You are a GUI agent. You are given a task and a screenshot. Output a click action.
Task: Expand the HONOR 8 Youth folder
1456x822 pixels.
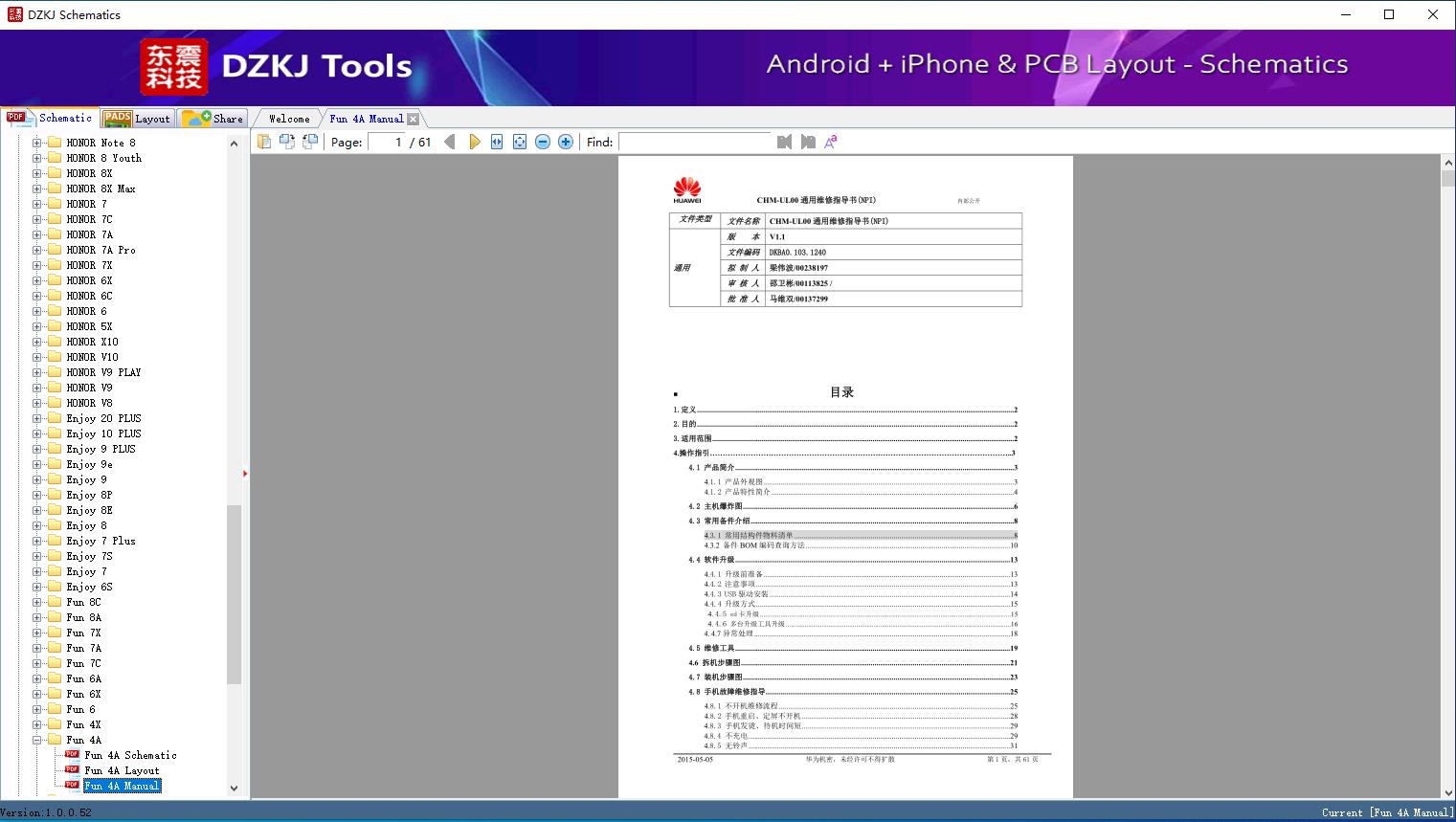coord(36,158)
